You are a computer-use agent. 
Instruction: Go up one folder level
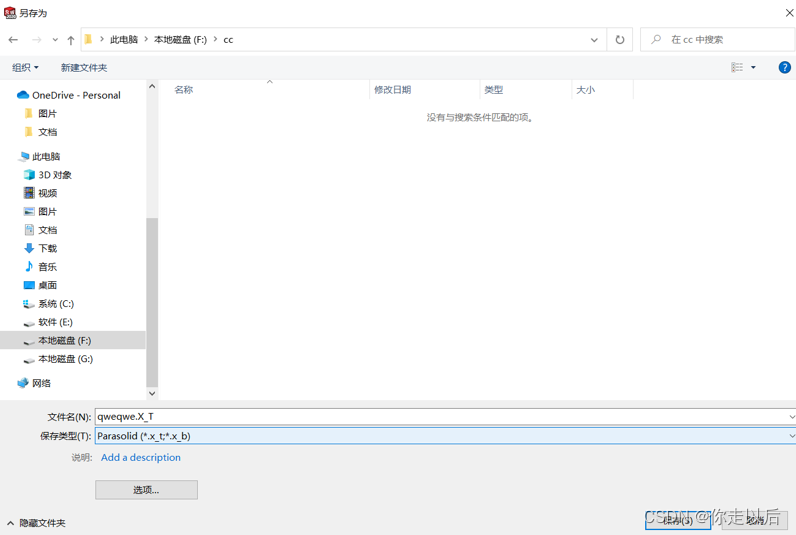71,40
